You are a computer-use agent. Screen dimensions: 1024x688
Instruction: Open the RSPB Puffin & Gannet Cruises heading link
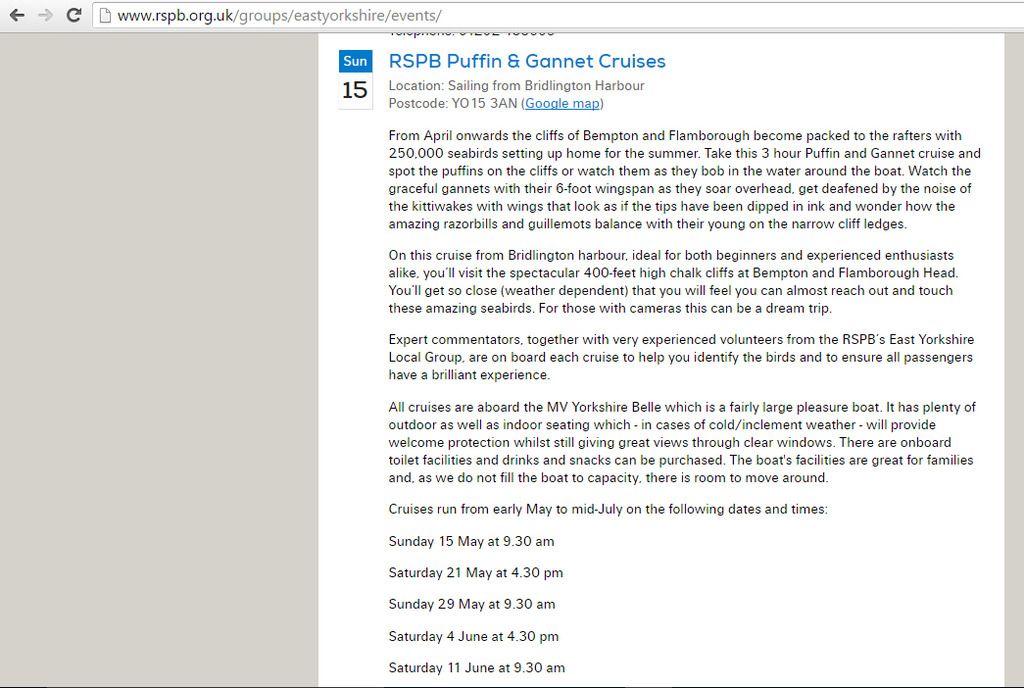pyautogui.click(x=527, y=61)
